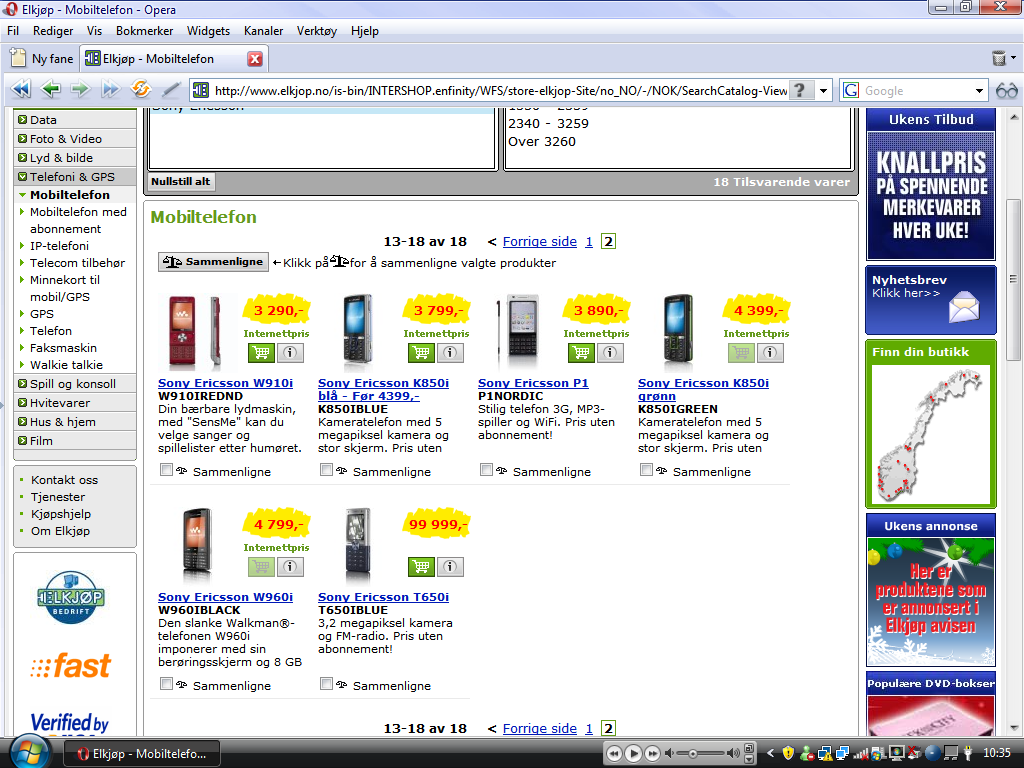
Task: Show info for Sony Ericsson W960i
Action: point(290,567)
